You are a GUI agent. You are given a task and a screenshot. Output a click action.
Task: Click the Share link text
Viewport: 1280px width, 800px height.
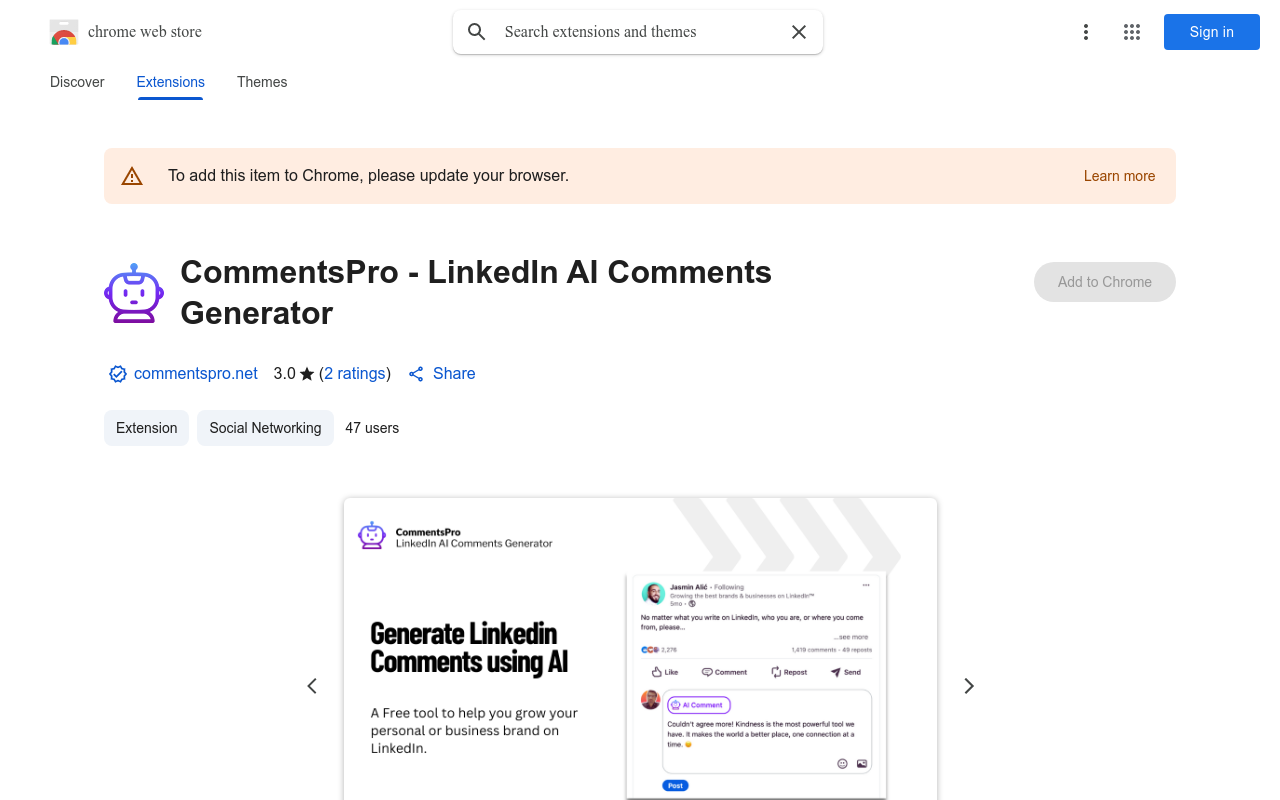pos(454,373)
